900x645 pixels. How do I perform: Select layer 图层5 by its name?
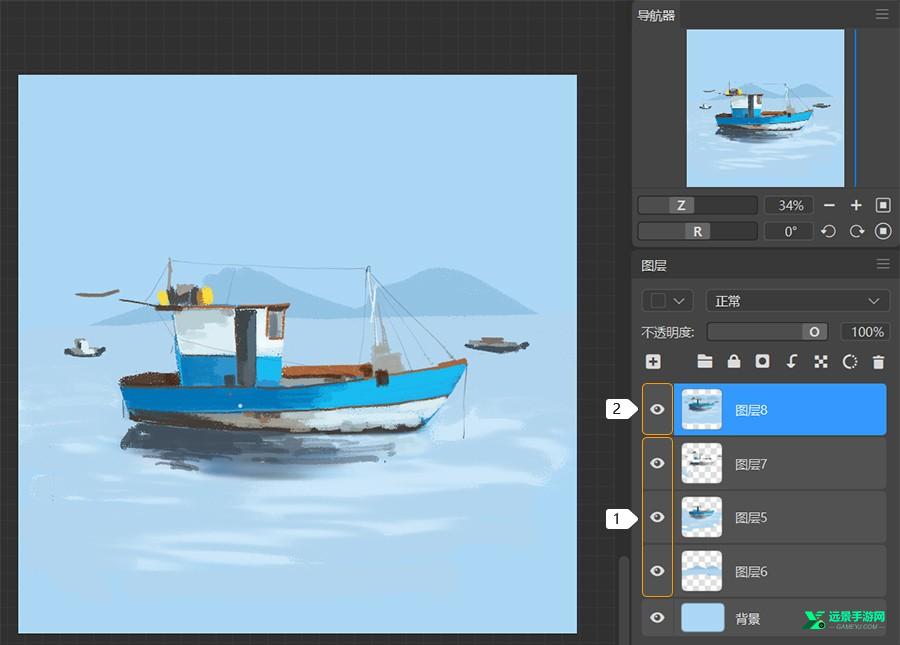pyautogui.click(x=751, y=518)
